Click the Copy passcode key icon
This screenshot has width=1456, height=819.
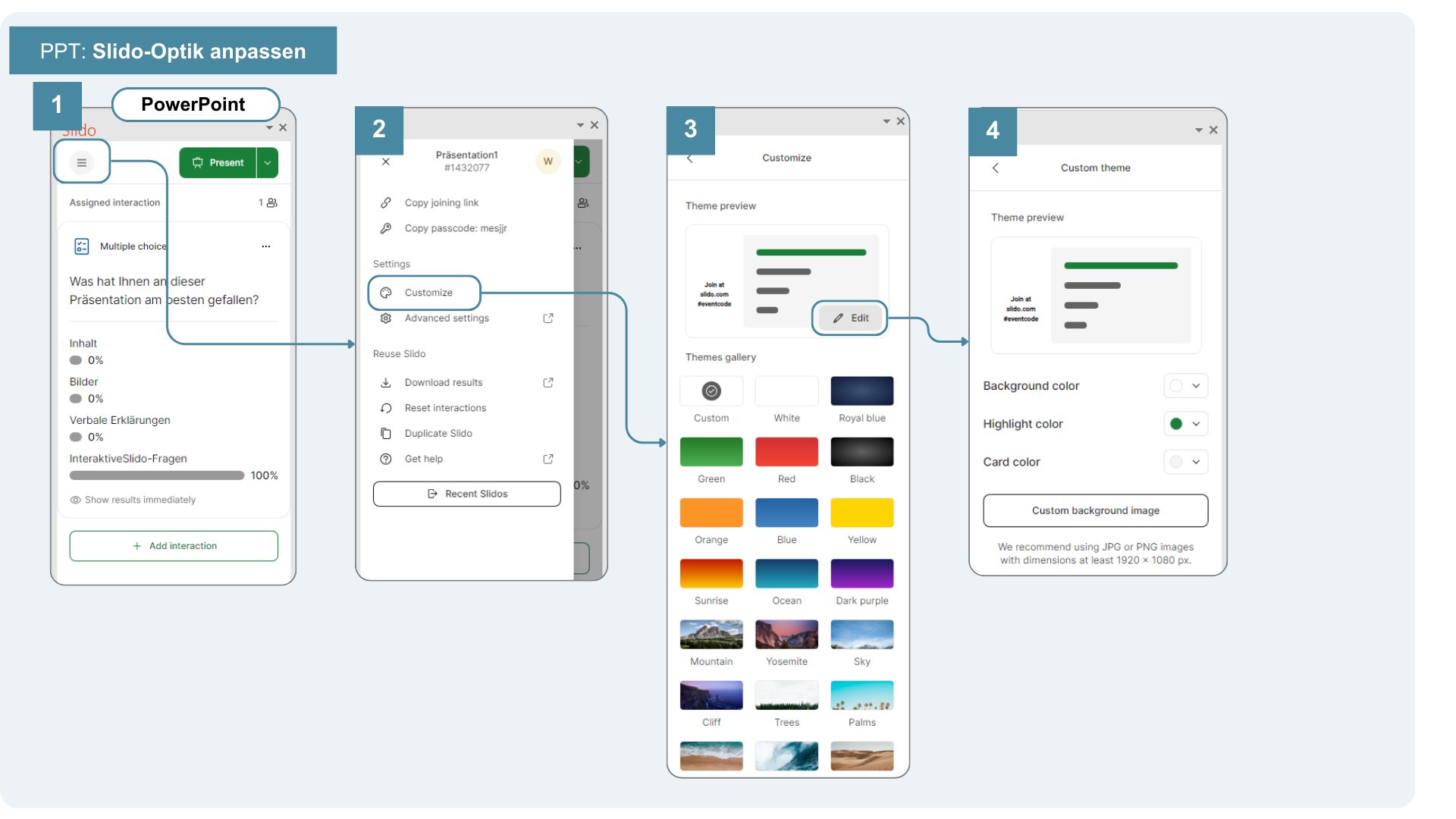386,228
